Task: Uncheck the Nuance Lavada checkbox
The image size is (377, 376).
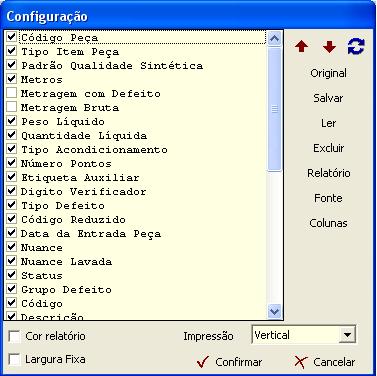Action: coord(12,260)
